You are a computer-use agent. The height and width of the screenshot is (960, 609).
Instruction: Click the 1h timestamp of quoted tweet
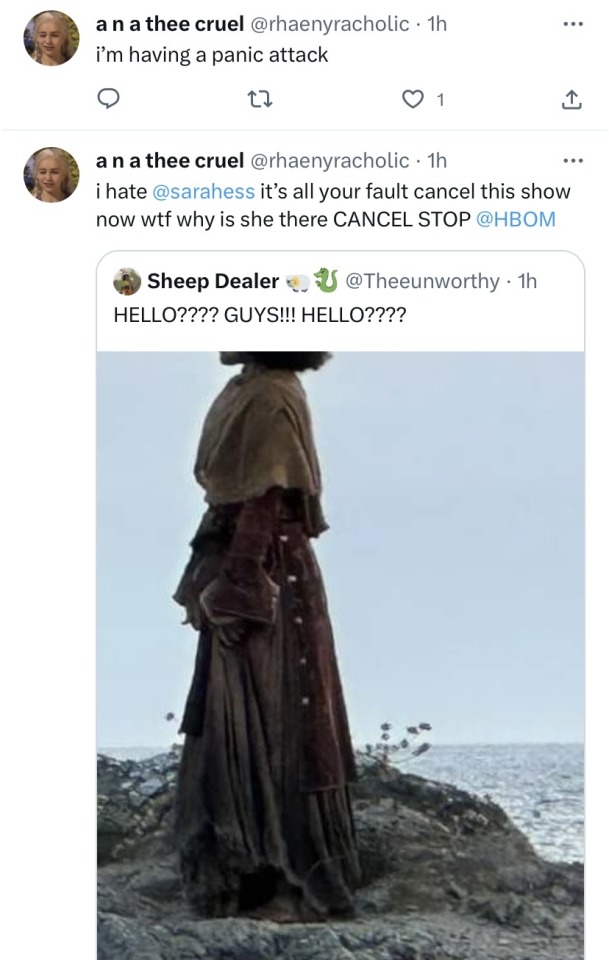tap(526, 282)
